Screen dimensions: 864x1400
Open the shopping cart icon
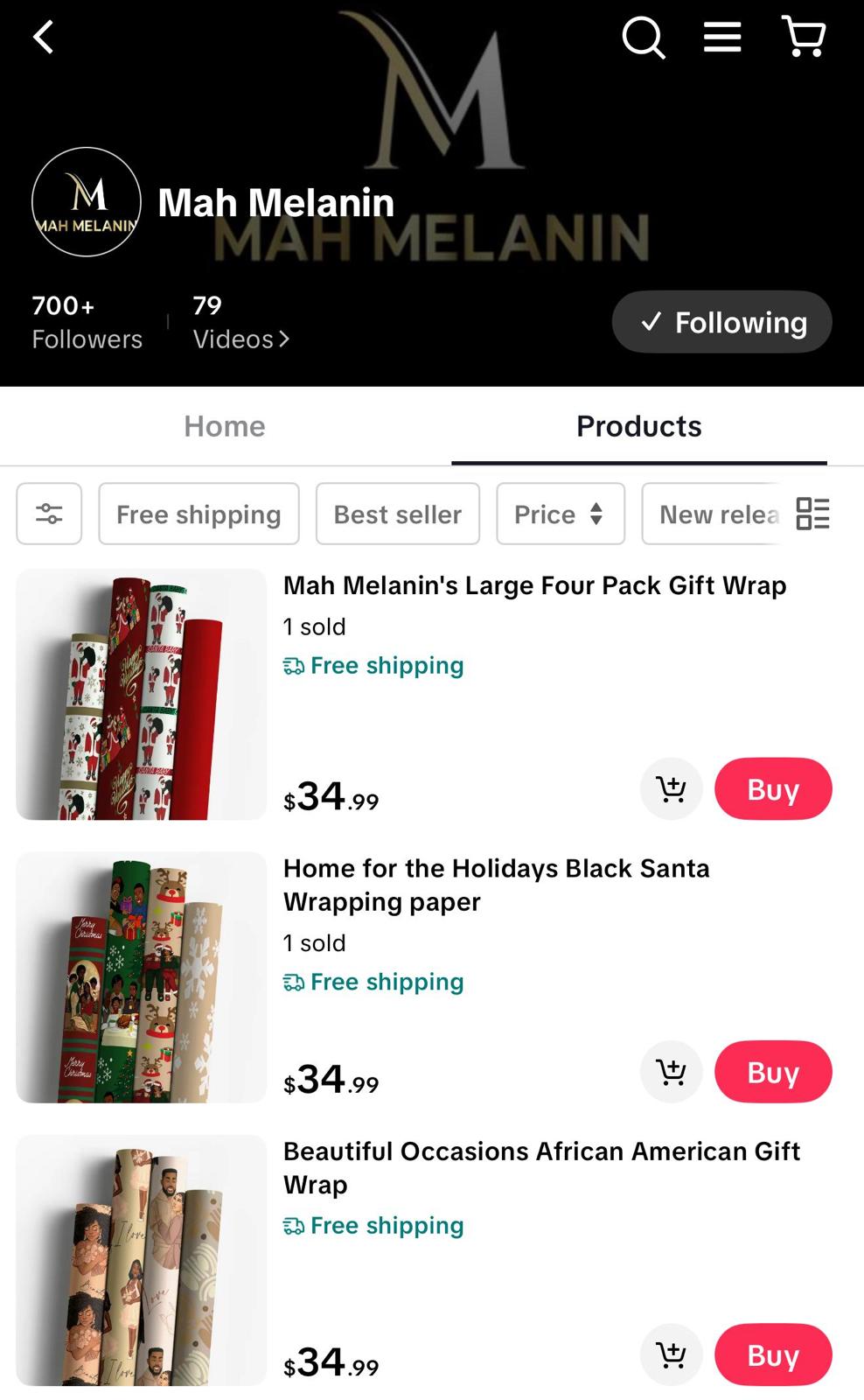(803, 38)
